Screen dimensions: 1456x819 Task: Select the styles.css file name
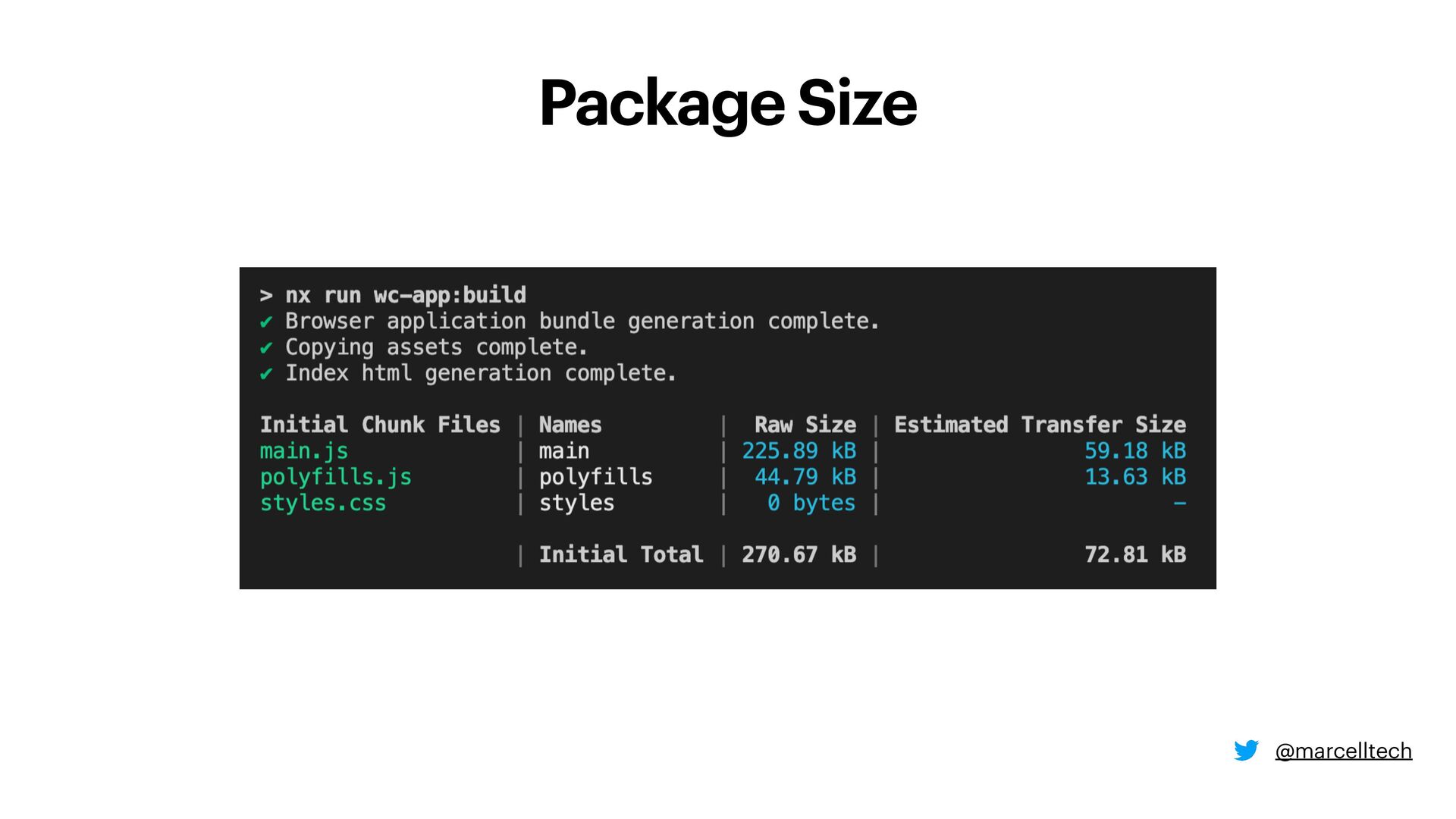pos(323,503)
